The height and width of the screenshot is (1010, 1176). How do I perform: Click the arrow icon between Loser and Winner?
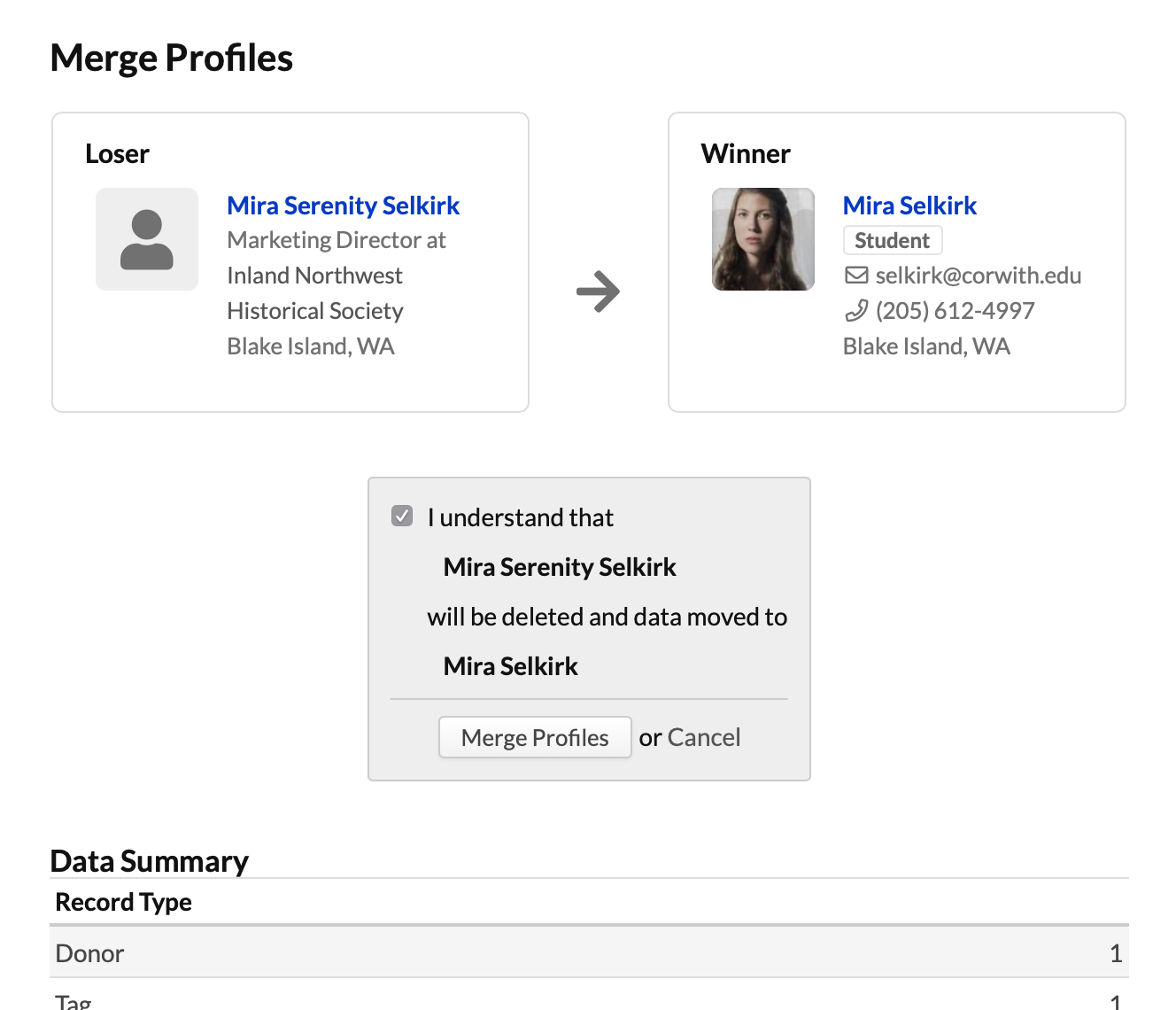[599, 291]
